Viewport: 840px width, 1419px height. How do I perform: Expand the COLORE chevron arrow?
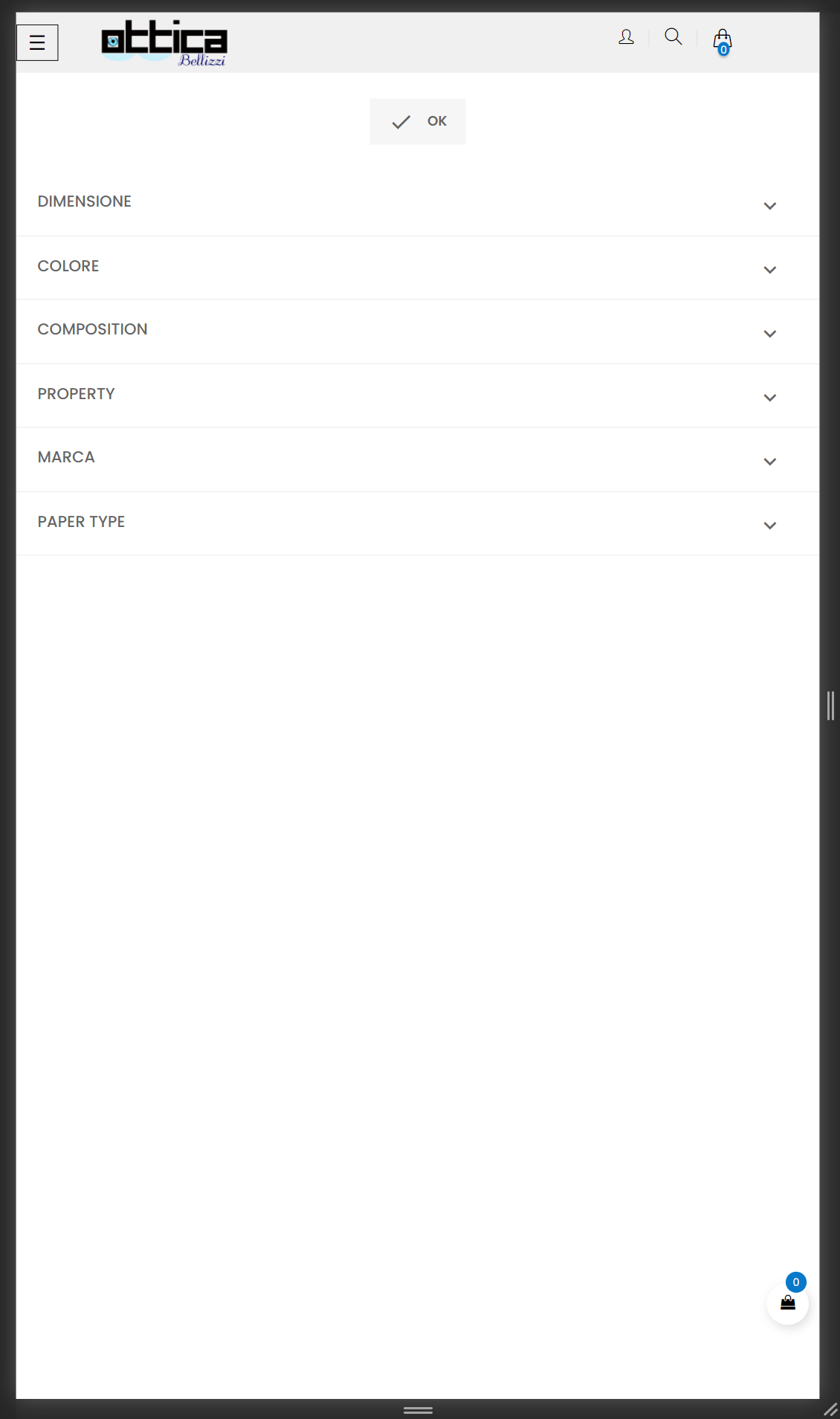[x=769, y=270]
